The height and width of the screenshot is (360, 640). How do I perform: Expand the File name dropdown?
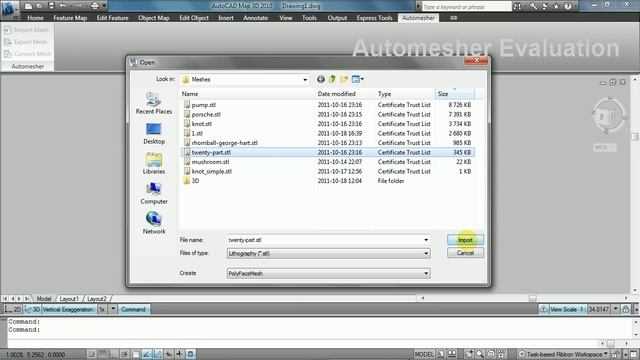point(426,240)
